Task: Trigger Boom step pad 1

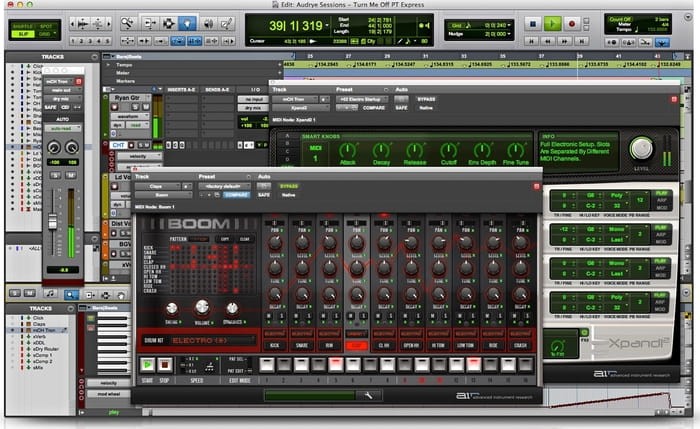Action: [x=267, y=365]
